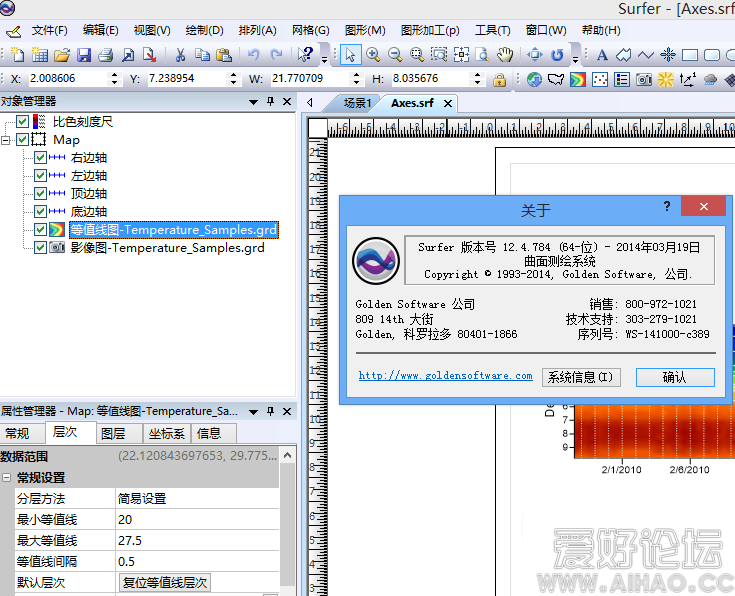Click the Zoom Out magnifier icon
This screenshot has height=596, width=735.
point(395,55)
